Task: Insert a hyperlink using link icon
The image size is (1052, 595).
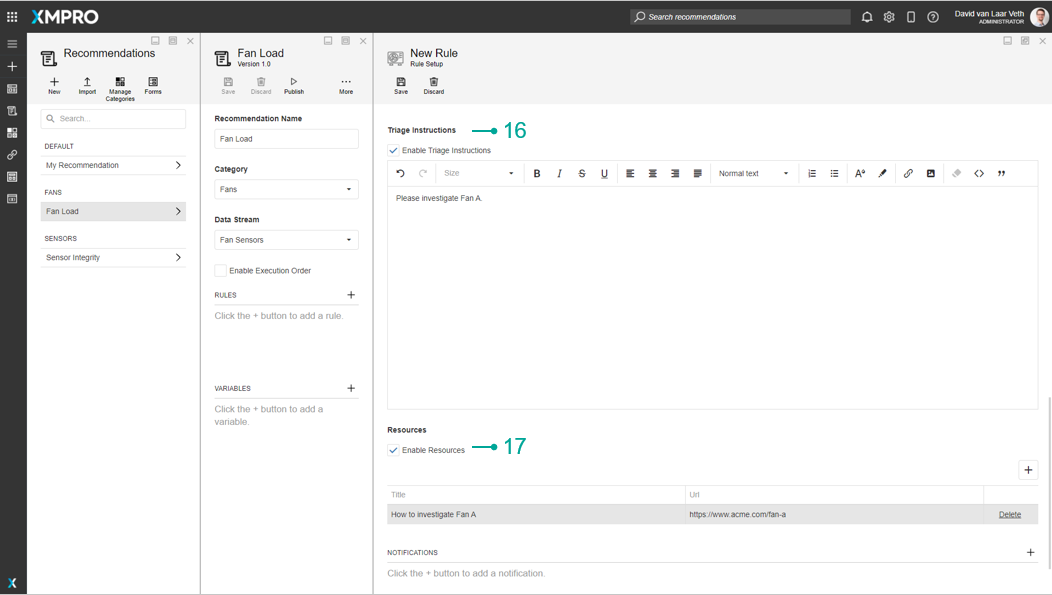Action: pos(908,174)
